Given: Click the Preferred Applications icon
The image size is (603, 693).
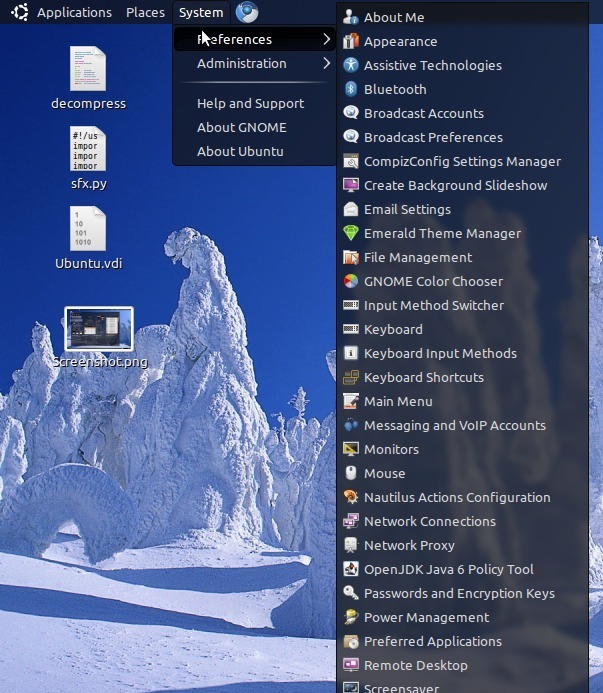Looking at the screenshot, I should 351,641.
